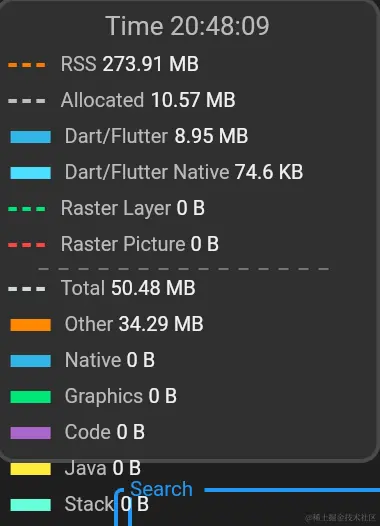Viewport: 380px width, 526px height.
Task: Select the yellow Java memory swatch
Action: click(x=31, y=469)
